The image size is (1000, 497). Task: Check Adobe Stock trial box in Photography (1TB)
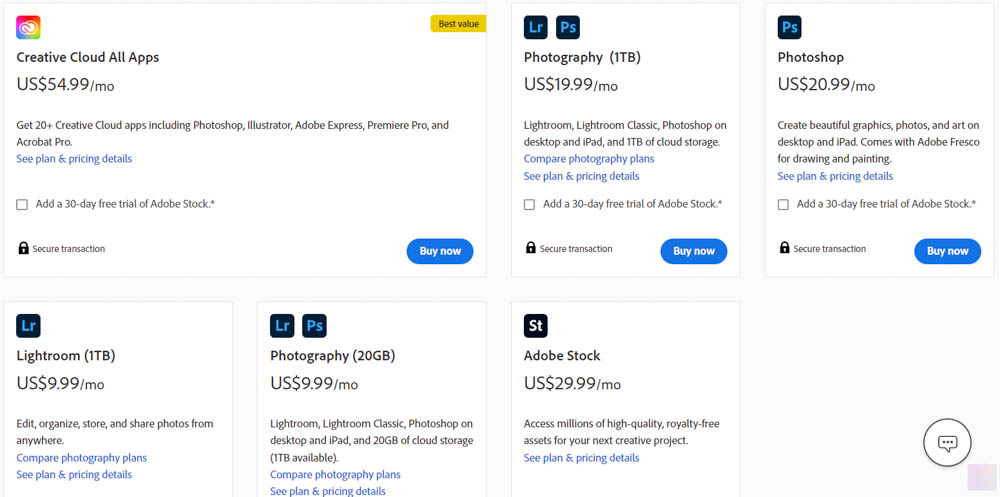[x=529, y=205]
